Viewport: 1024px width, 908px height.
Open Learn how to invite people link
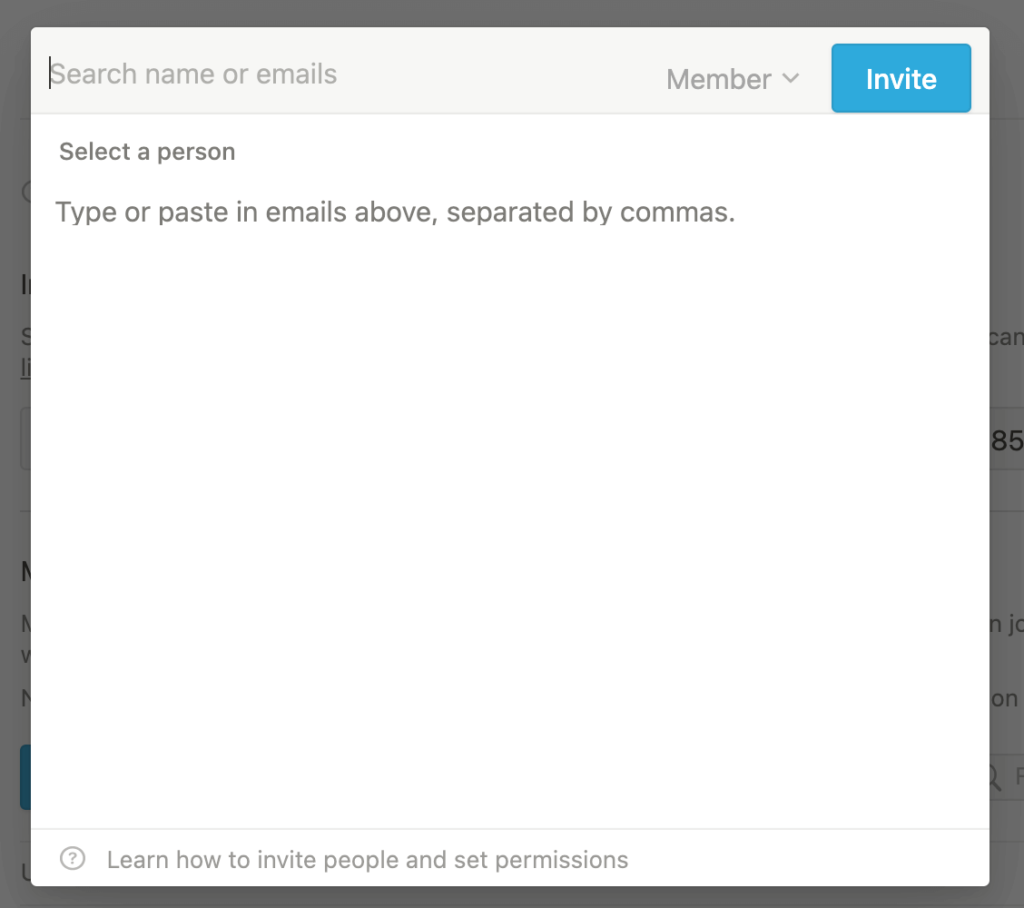point(368,860)
